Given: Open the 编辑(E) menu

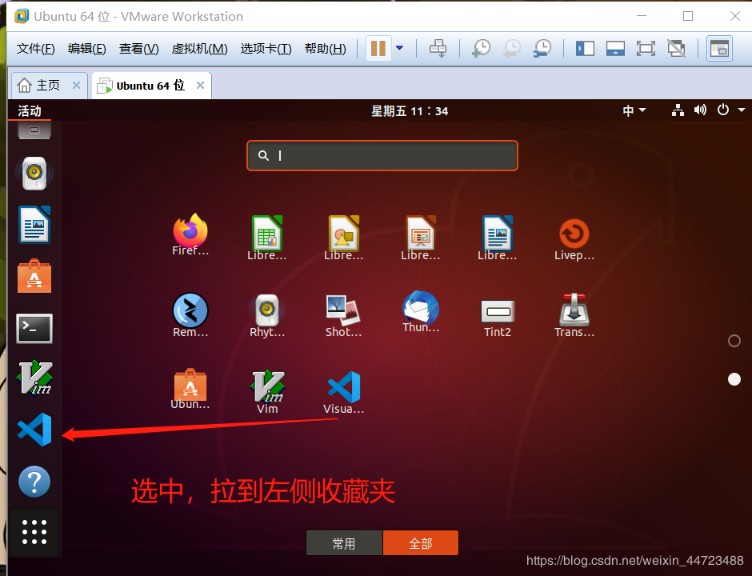Looking at the screenshot, I should pyautogui.click(x=87, y=48).
